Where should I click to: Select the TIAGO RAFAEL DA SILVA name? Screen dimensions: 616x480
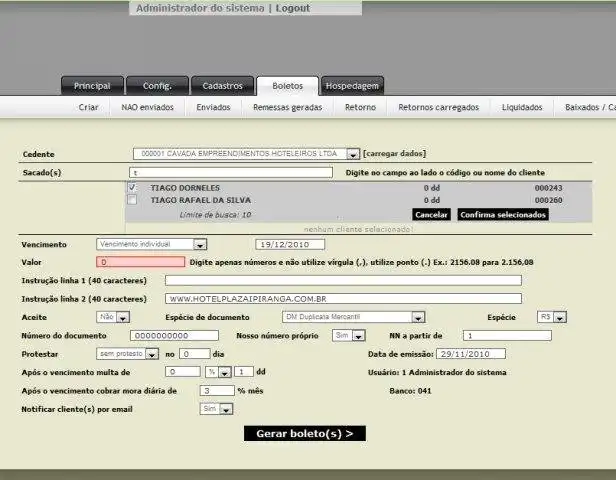201,200
